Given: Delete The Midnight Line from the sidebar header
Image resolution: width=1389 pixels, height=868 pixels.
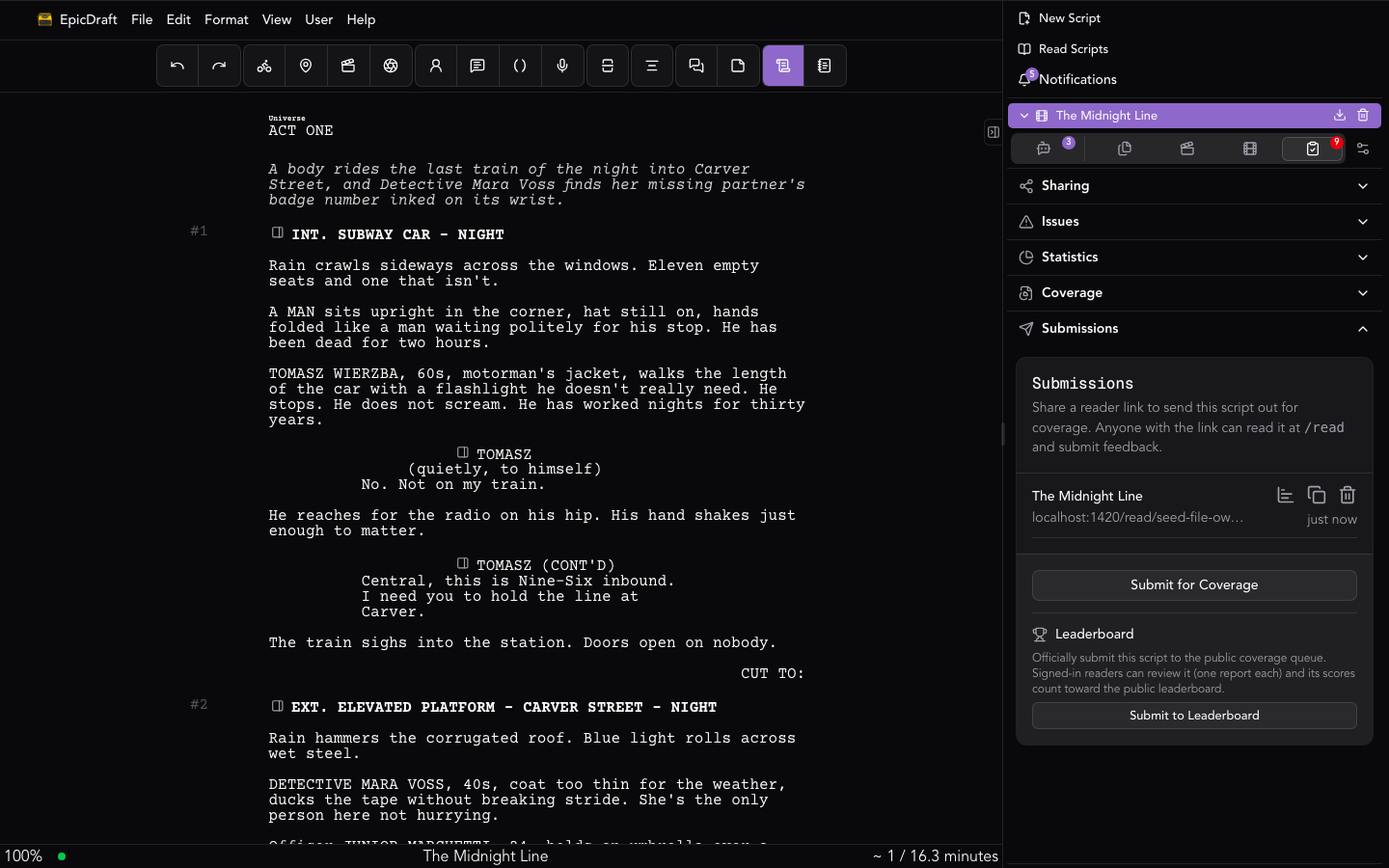Looking at the screenshot, I should 1363,116.
